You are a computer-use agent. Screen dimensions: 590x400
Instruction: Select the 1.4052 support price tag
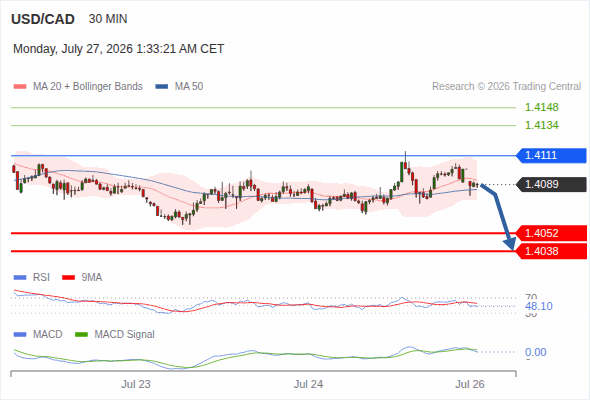(x=551, y=233)
